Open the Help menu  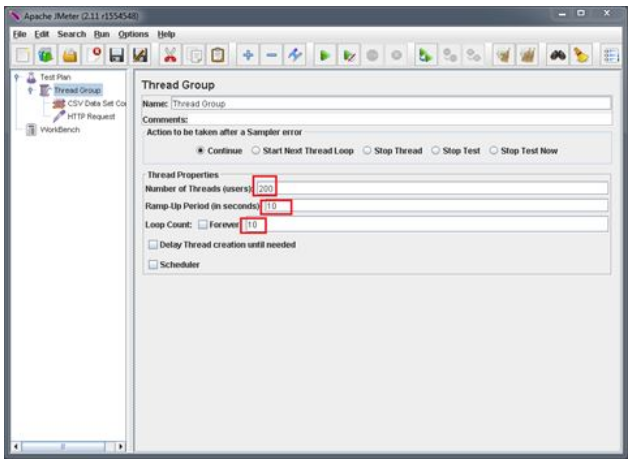[x=166, y=34]
